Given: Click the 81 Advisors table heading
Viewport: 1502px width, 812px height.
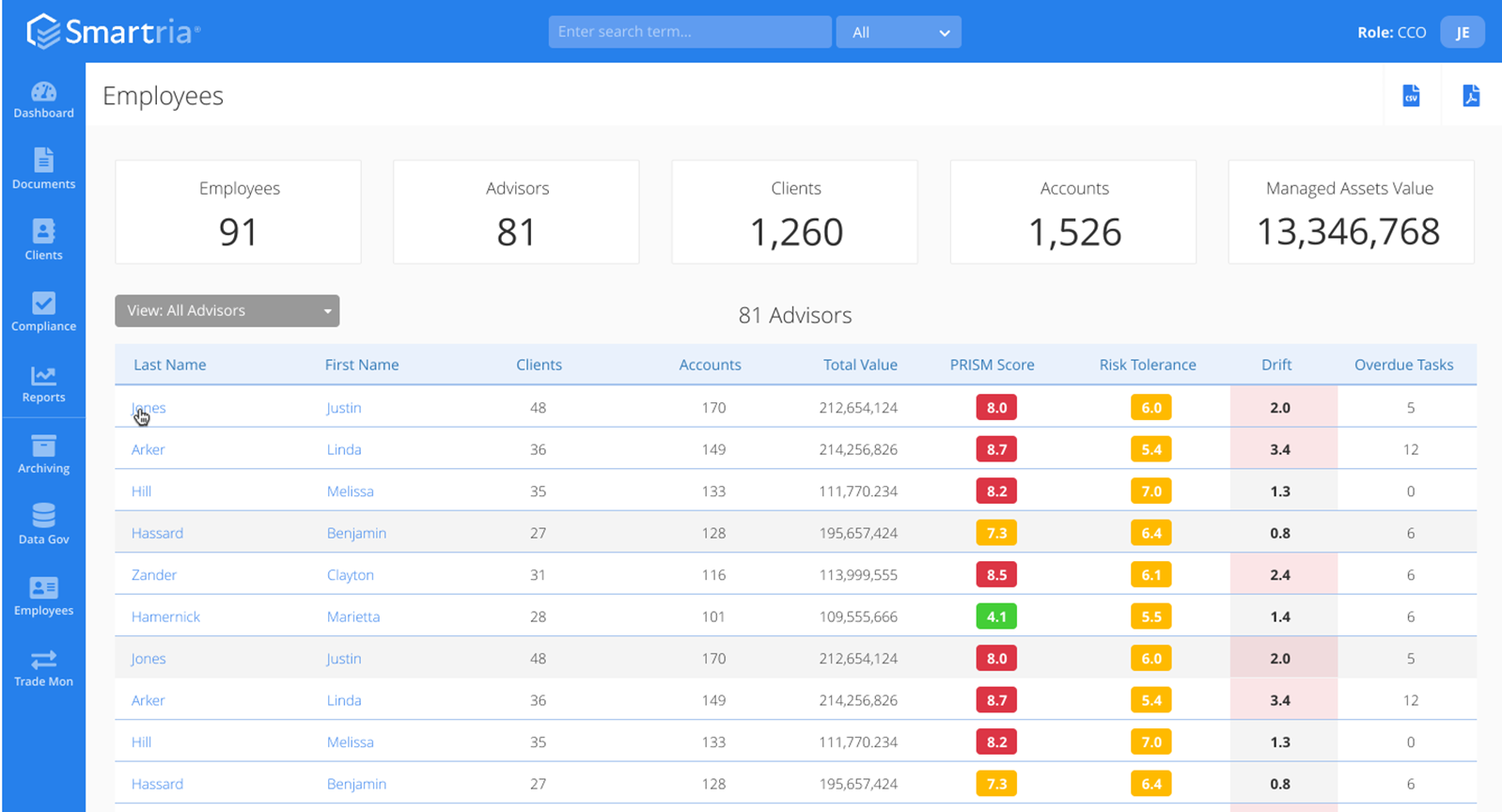Looking at the screenshot, I should [795, 315].
